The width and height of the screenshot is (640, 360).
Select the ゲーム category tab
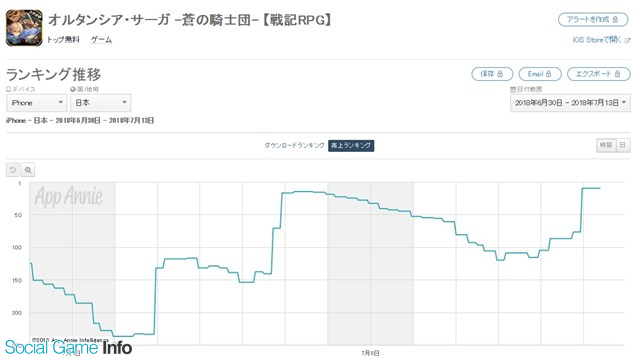tap(101, 40)
